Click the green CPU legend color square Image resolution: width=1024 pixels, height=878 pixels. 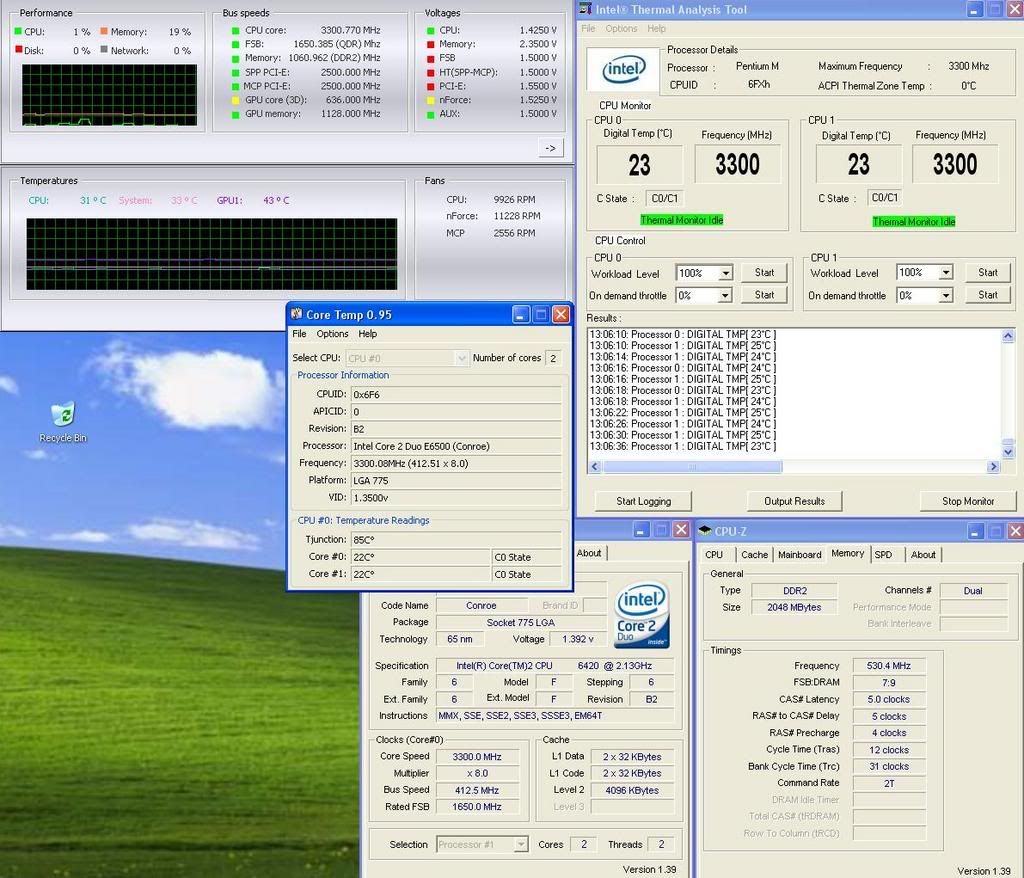pyautogui.click(x=16, y=31)
